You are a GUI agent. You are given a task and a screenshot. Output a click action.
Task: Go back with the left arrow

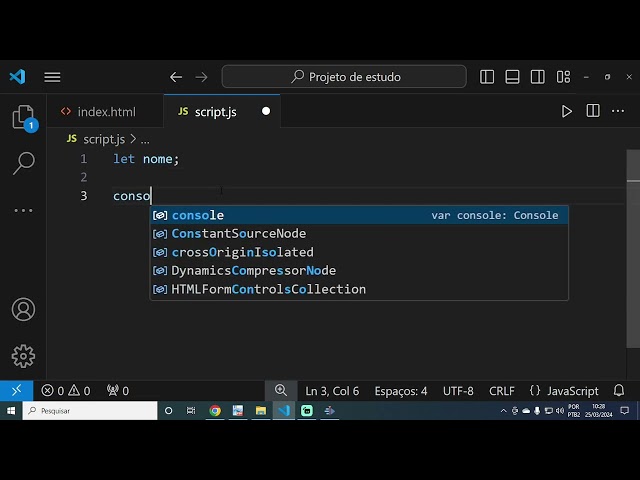click(176, 77)
